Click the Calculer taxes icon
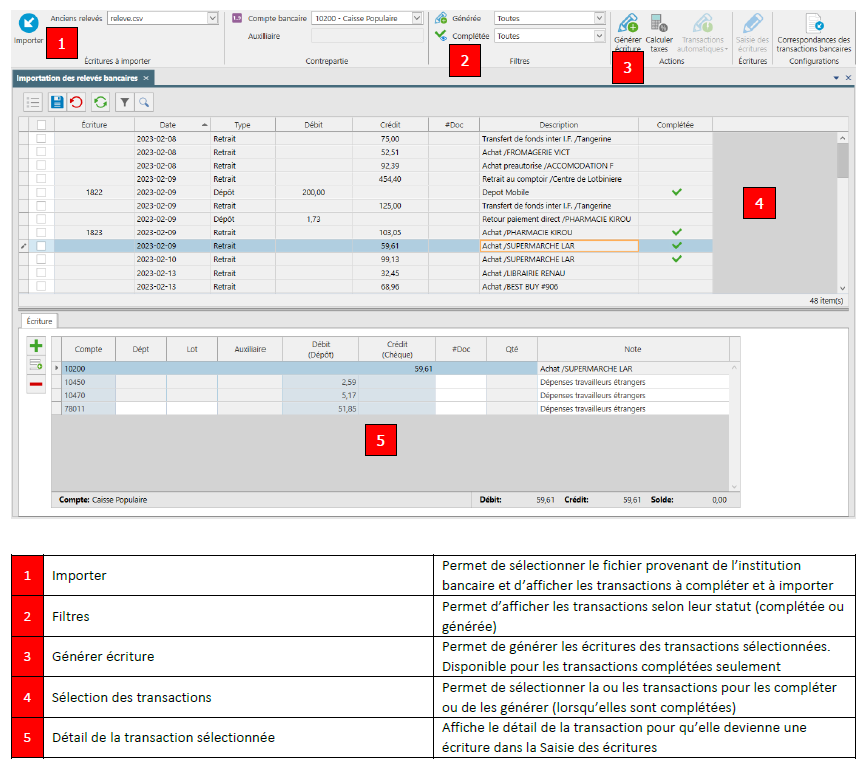Screen dimensions: 867x769 click(659, 24)
